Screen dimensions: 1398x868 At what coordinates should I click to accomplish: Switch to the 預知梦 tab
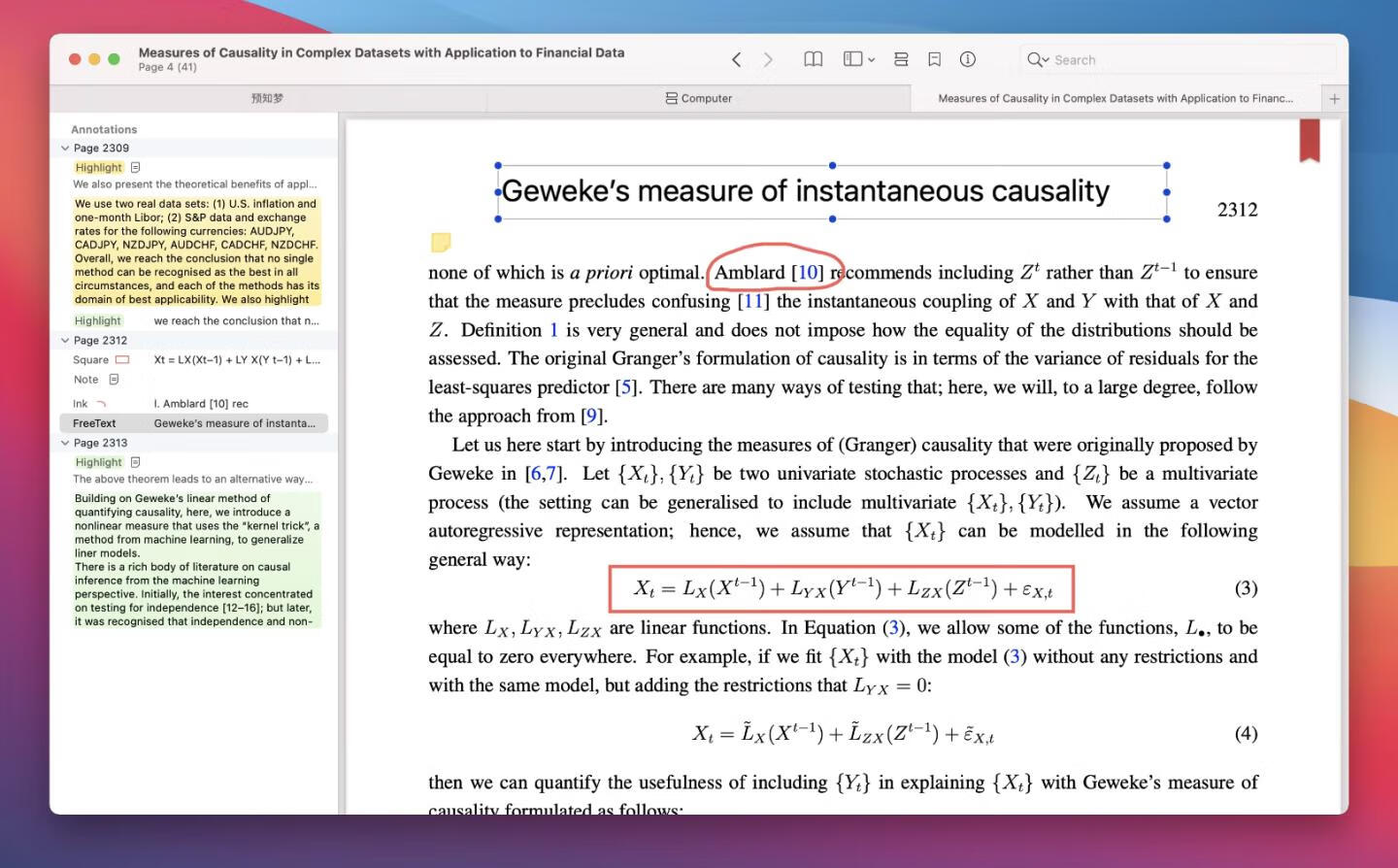[x=267, y=98]
